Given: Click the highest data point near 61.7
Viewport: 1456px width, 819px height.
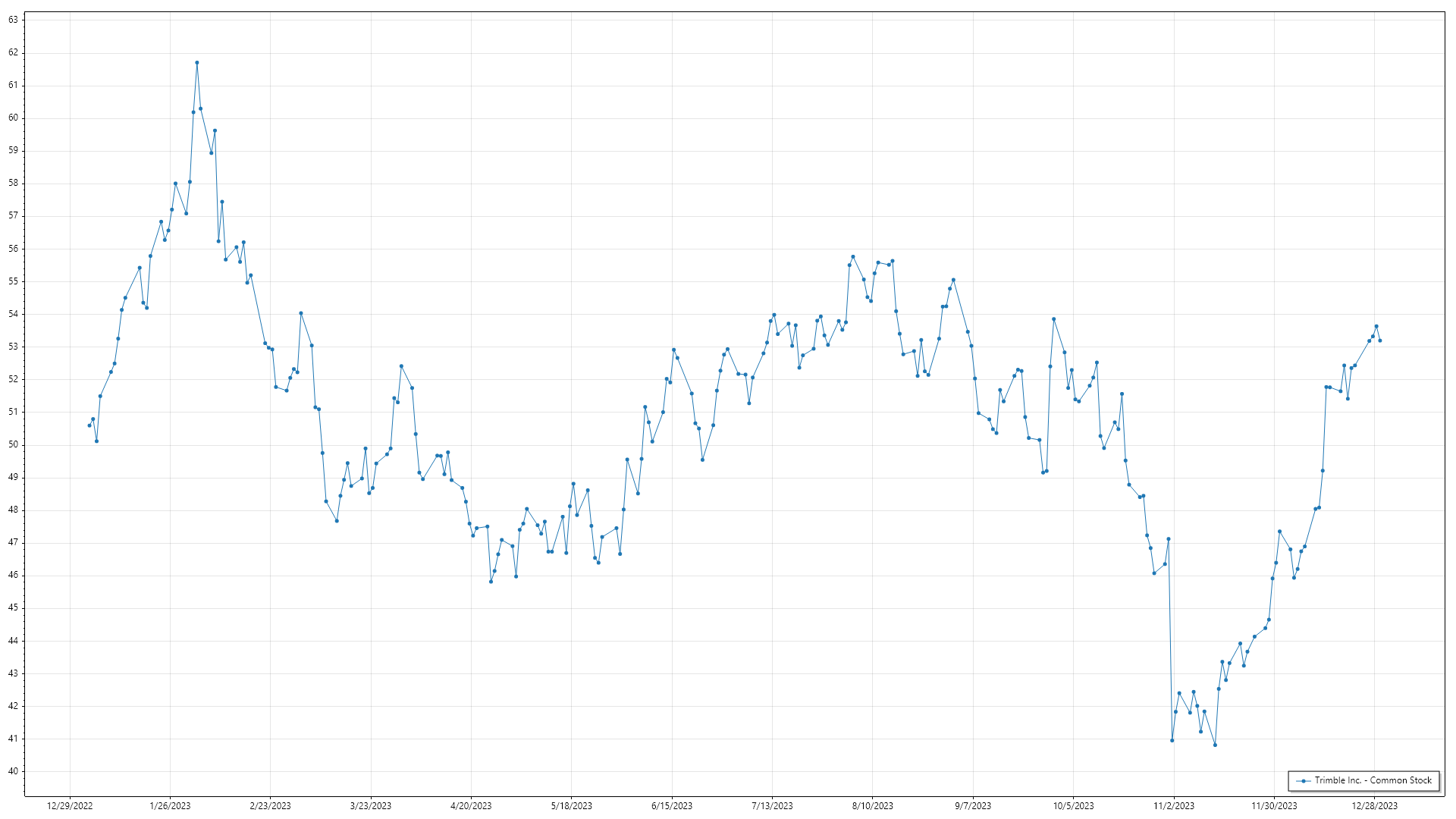Looking at the screenshot, I should 197,63.
